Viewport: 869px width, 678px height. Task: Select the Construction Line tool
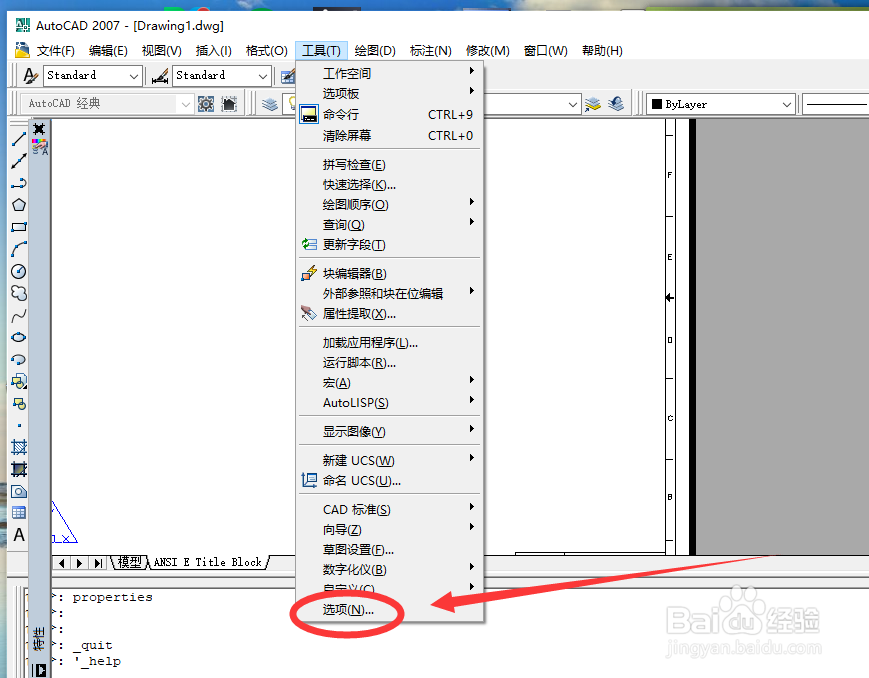[19, 161]
